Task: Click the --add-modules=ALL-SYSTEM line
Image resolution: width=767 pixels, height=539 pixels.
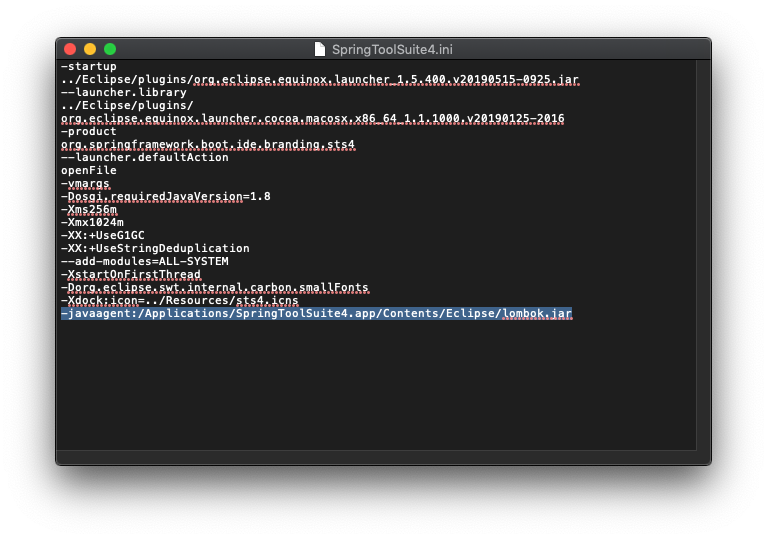Action: tap(145, 261)
